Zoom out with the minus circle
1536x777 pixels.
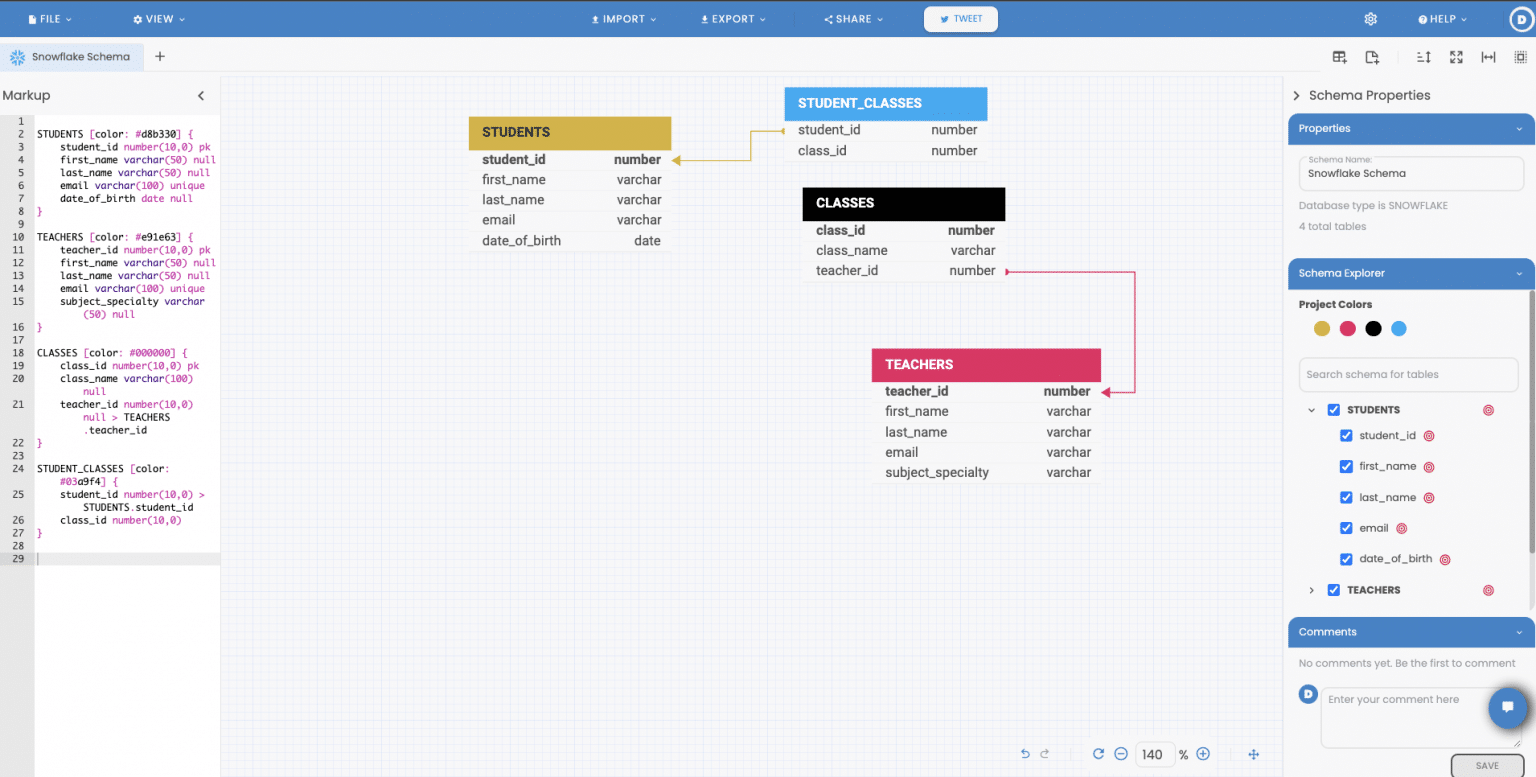(x=1121, y=754)
